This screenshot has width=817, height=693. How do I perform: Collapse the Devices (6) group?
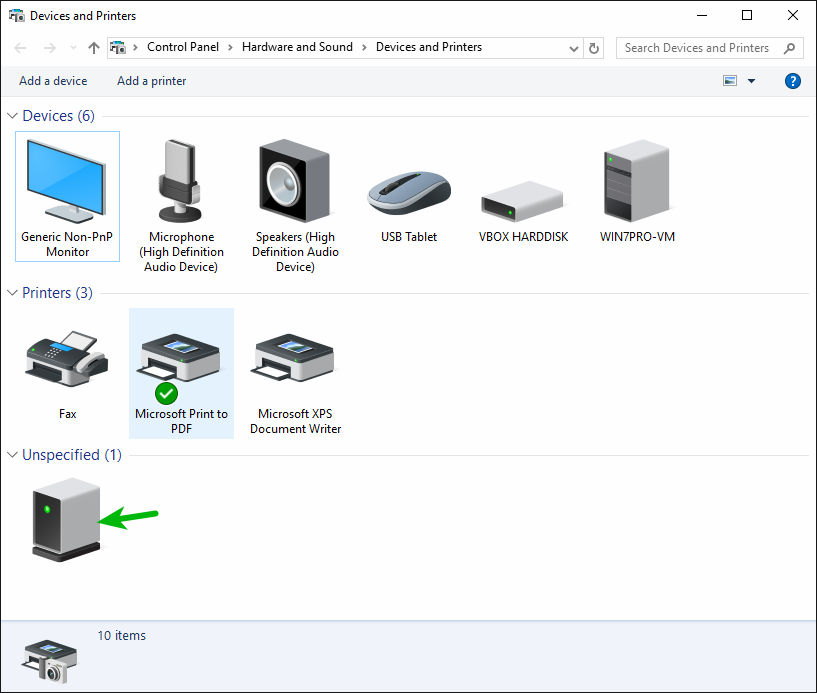(13, 116)
